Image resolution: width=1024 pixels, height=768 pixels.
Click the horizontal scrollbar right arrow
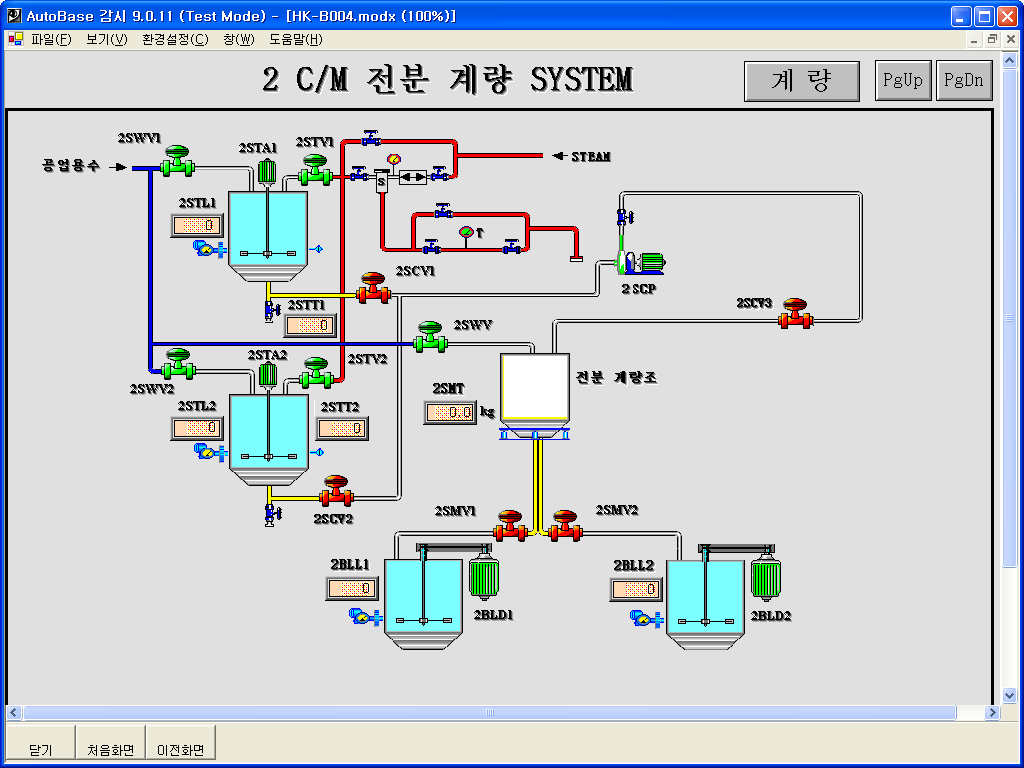click(992, 713)
